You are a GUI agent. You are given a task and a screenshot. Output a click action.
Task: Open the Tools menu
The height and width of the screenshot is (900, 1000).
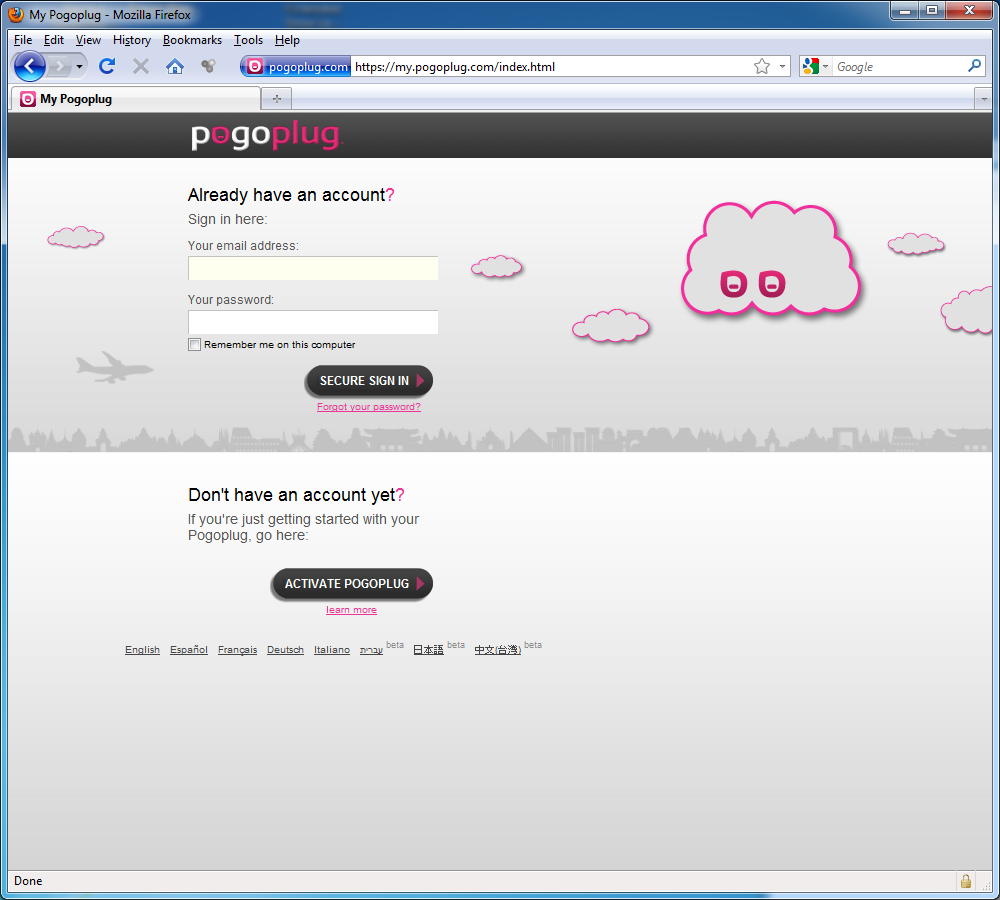coord(248,40)
